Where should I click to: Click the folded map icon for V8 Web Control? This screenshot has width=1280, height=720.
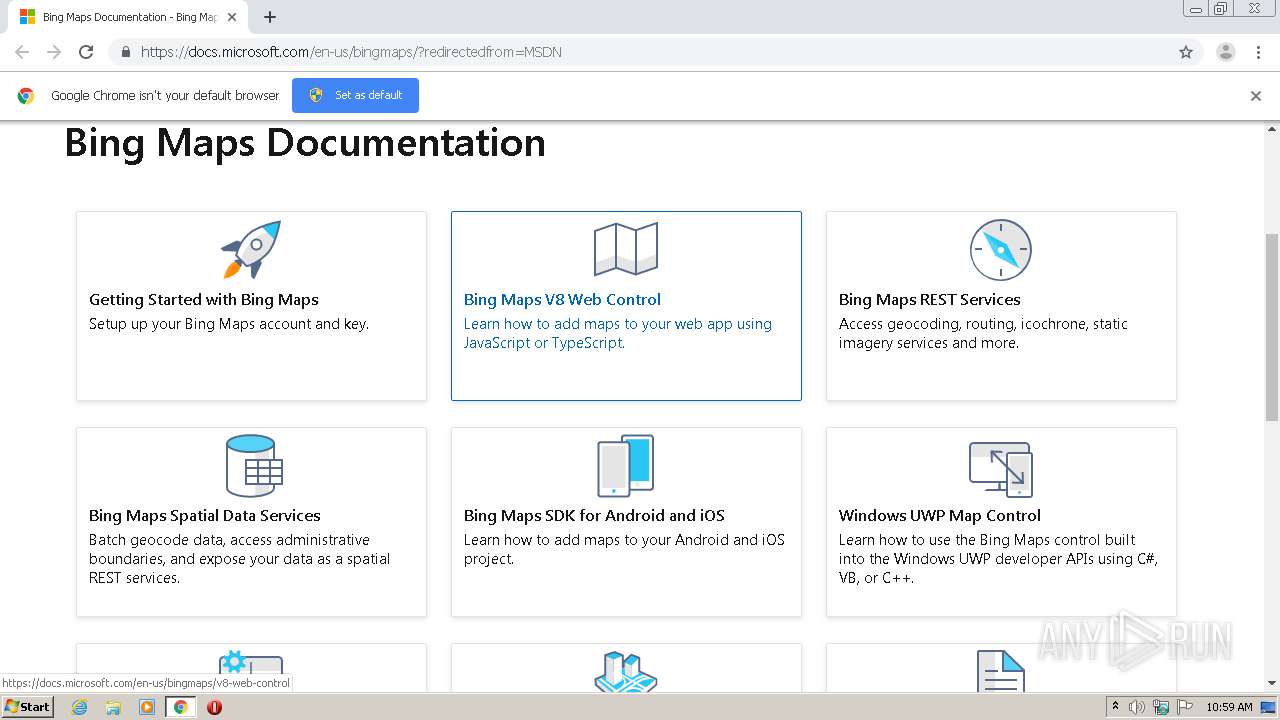click(626, 249)
